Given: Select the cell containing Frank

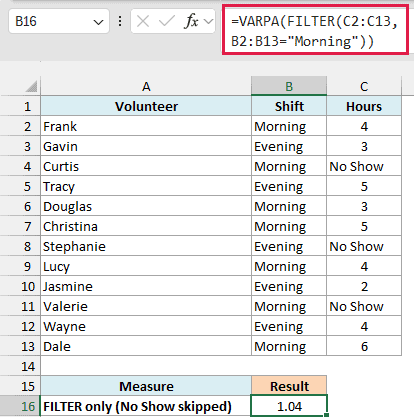Looking at the screenshot, I should (146, 126).
